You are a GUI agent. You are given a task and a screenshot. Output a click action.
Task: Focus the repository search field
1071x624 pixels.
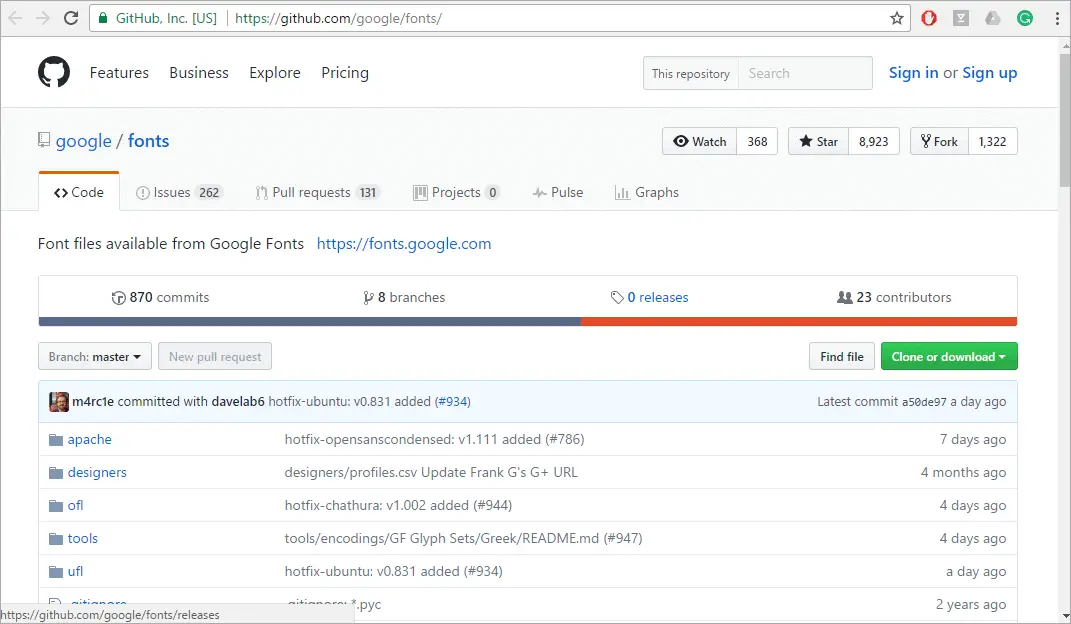[x=805, y=73]
